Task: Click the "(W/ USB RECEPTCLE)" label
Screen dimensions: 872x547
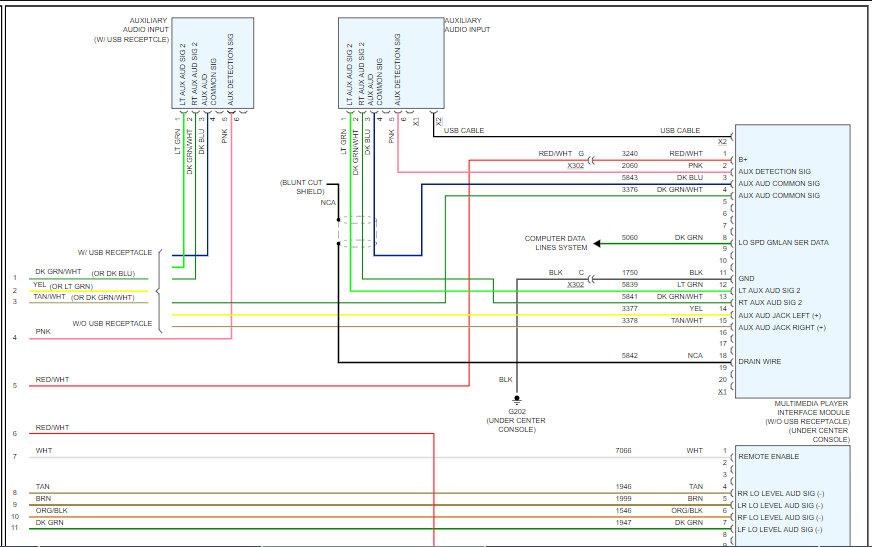Action: [131, 39]
